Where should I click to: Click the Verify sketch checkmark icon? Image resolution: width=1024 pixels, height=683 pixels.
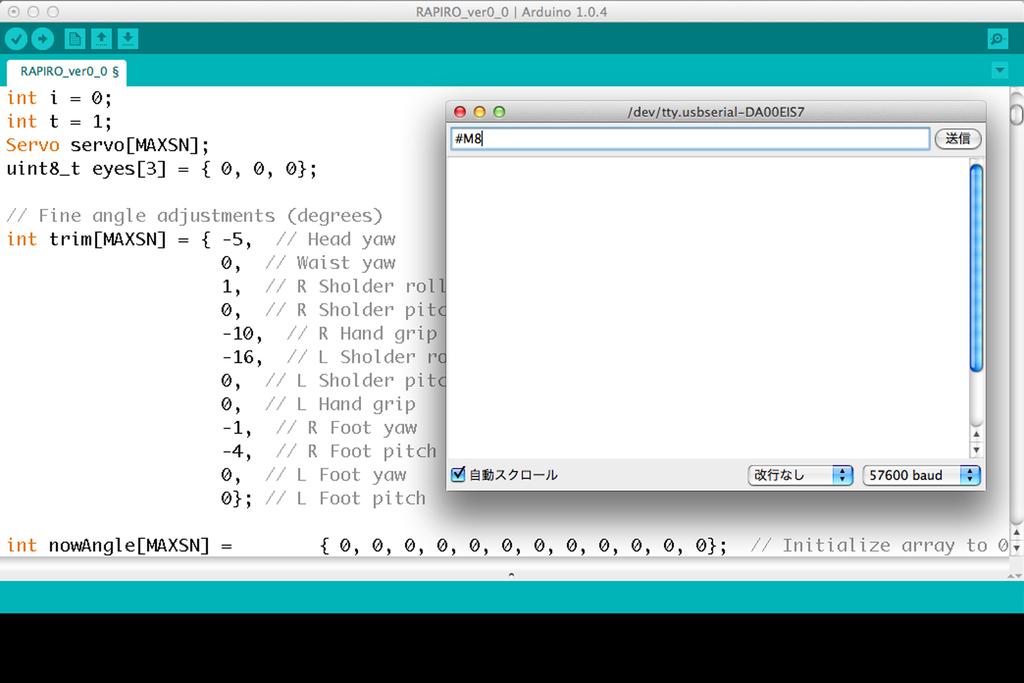[16, 39]
